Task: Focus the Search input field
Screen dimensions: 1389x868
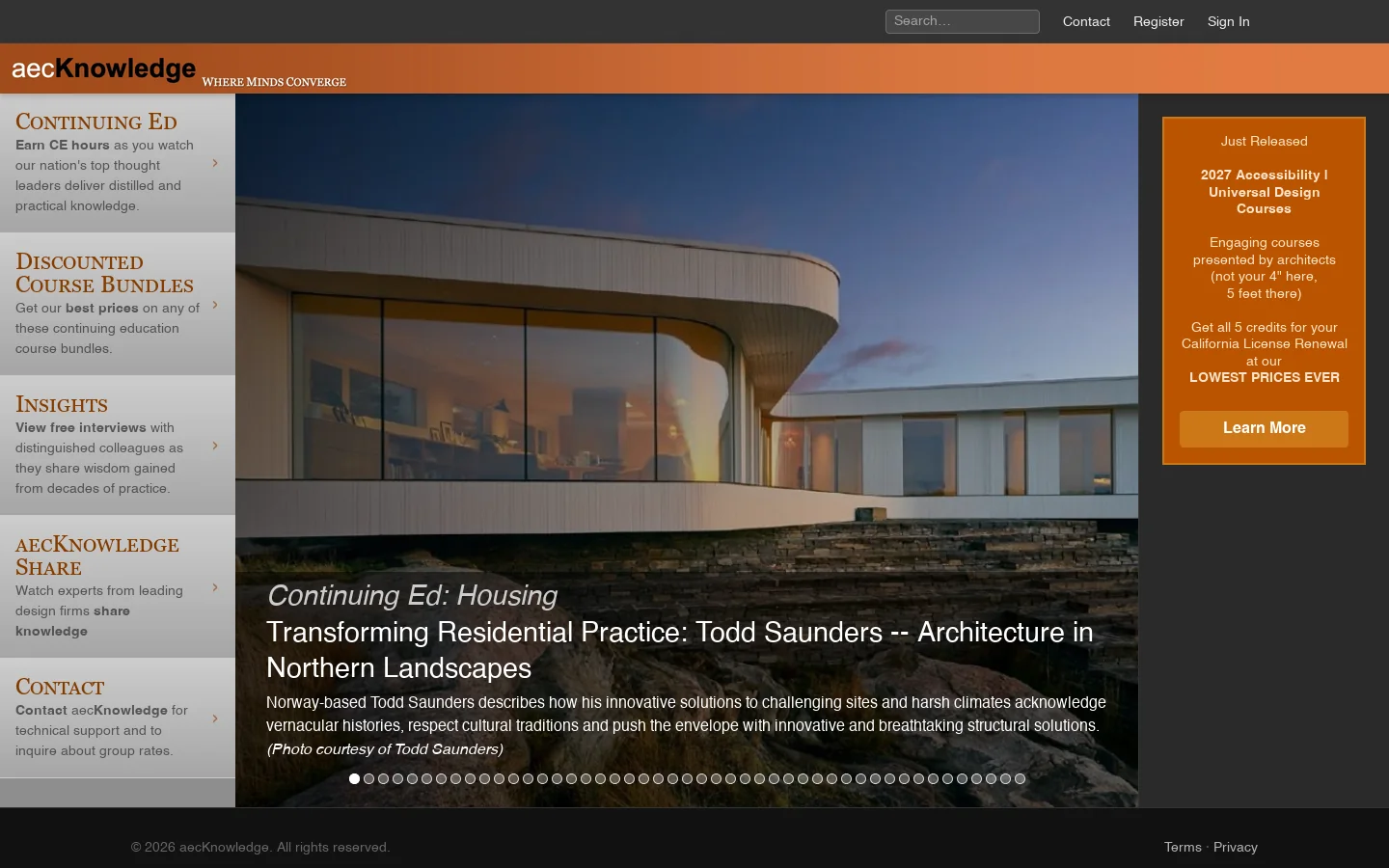Action: click(x=962, y=21)
